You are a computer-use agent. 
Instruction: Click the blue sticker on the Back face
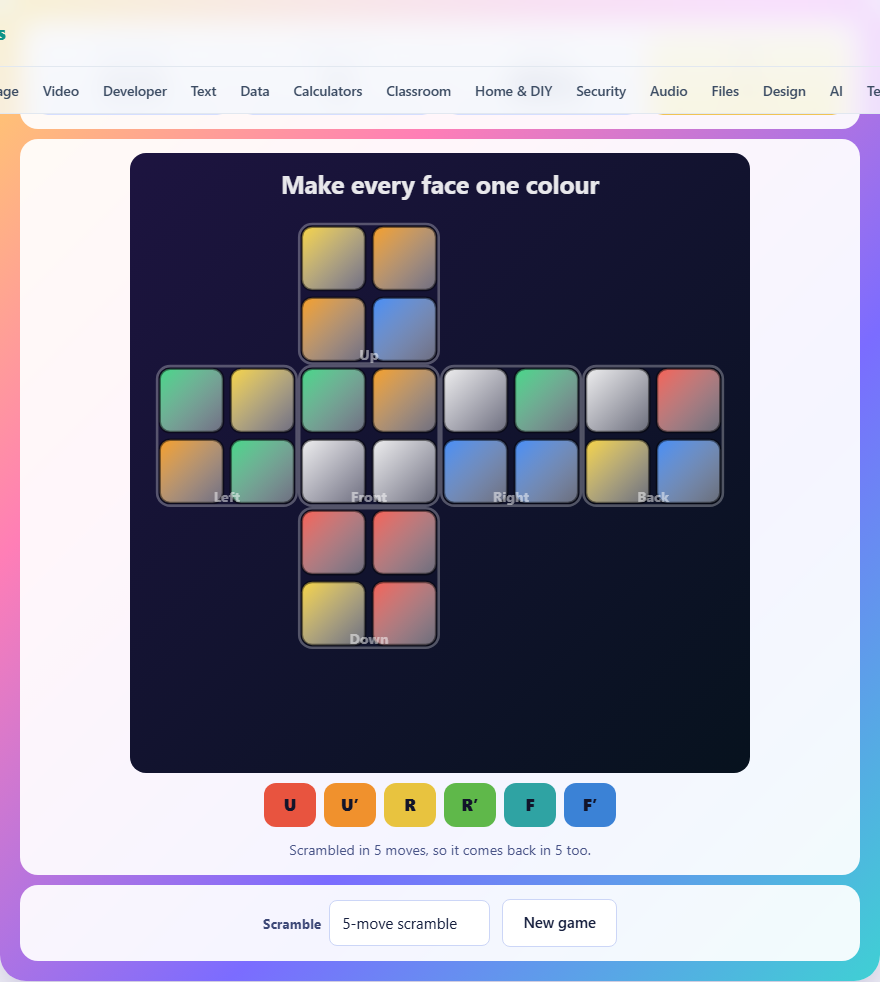688,471
